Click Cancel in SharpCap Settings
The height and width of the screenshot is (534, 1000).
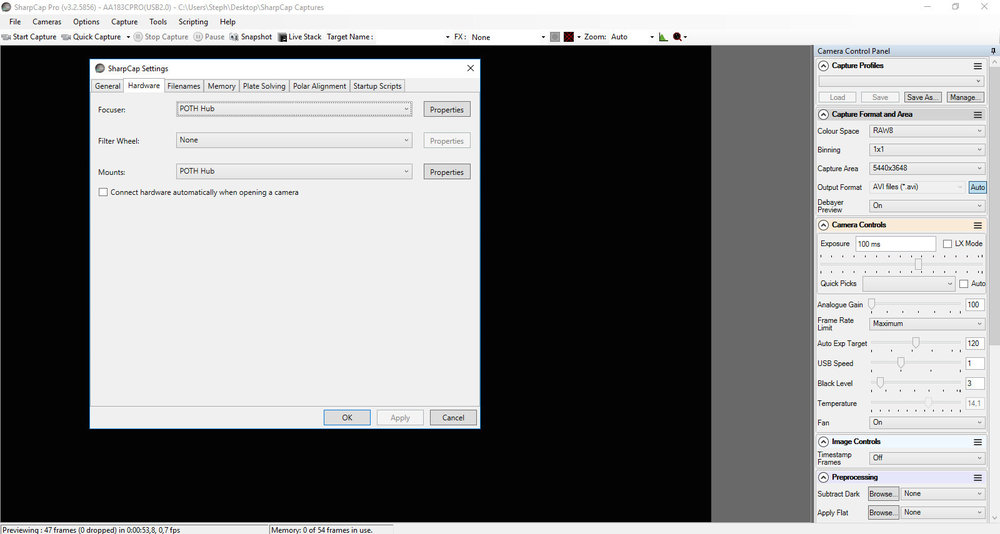[x=453, y=418]
